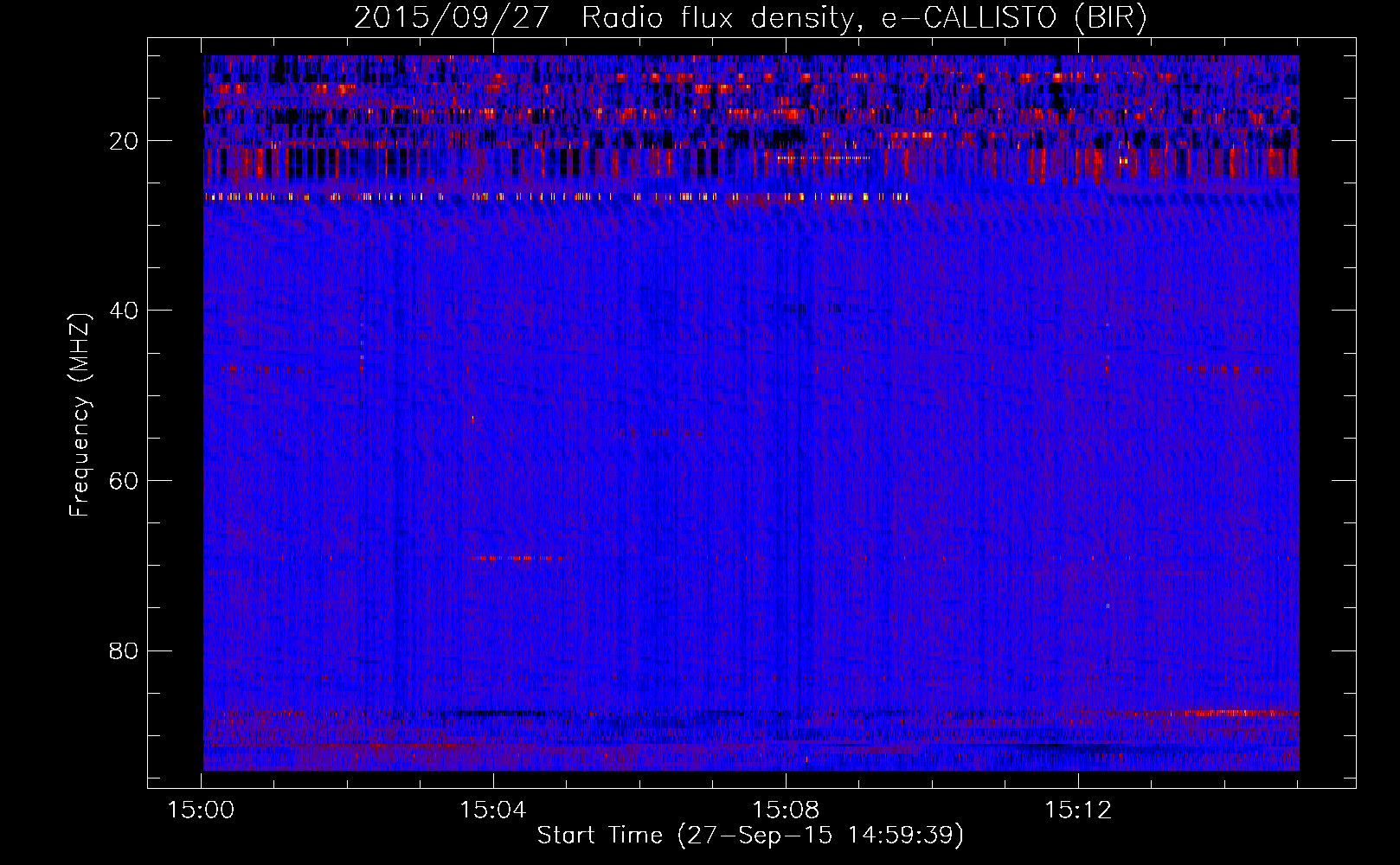
Task: Click the "80" frequency tick label
Action: point(124,650)
